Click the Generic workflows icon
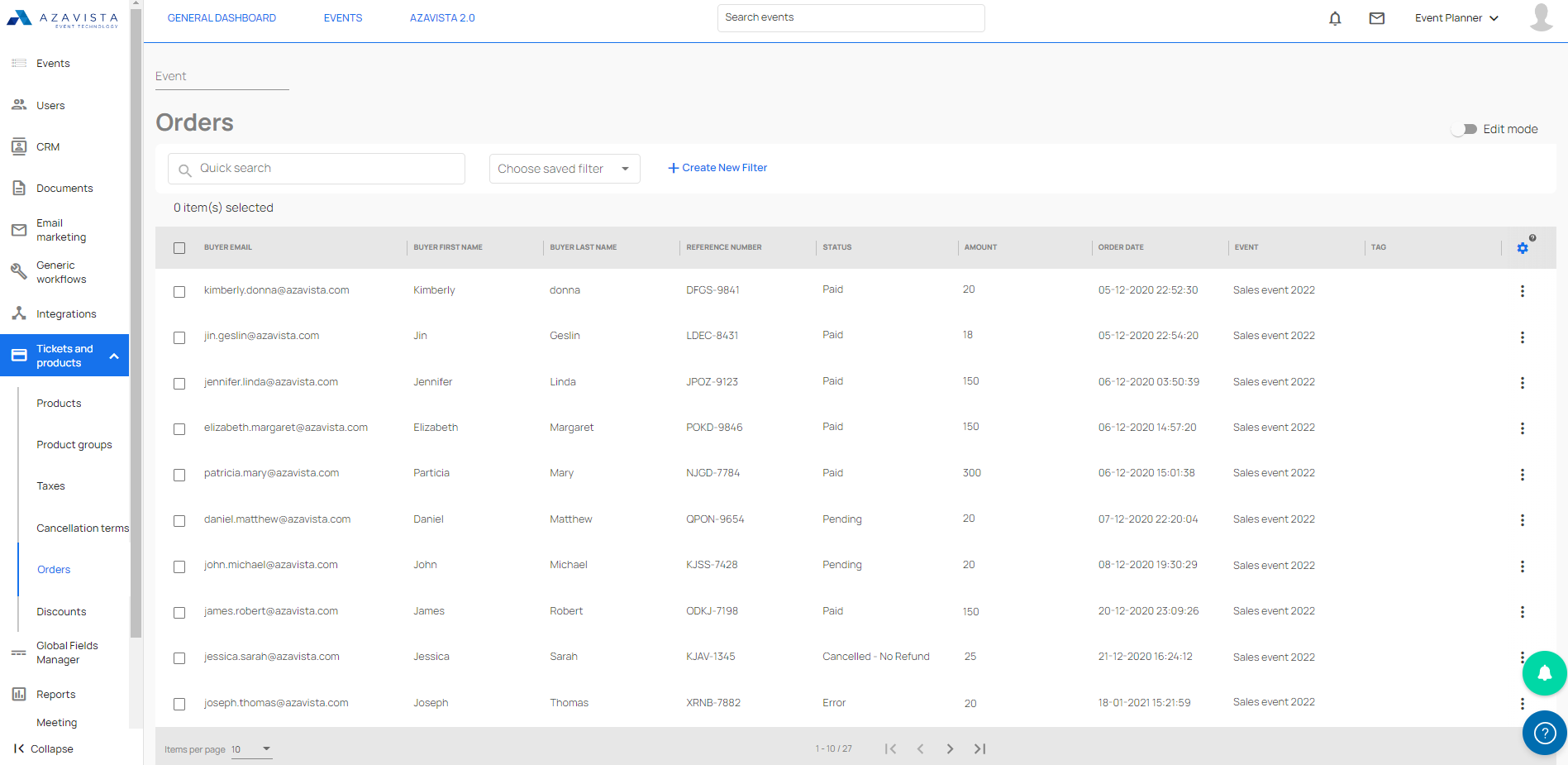1568x765 pixels. pyautogui.click(x=19, y=271)
